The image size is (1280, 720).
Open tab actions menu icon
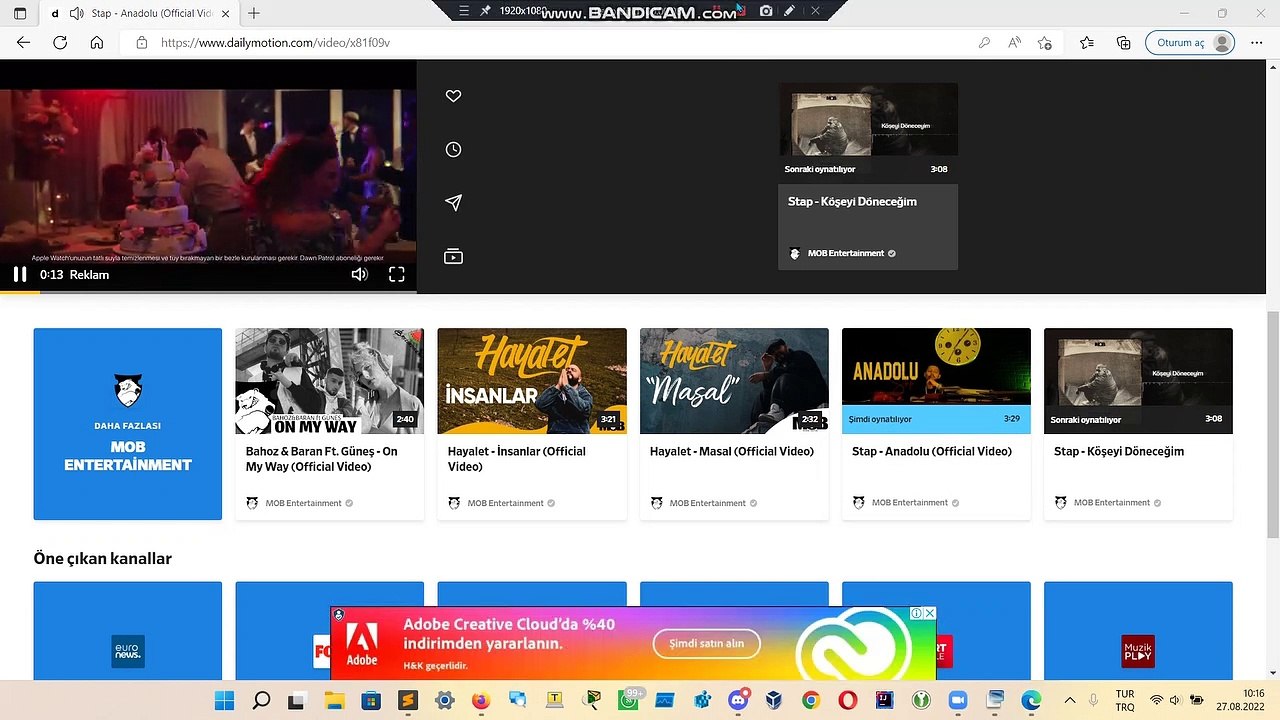pyautogui.click(x=20, y=13)
